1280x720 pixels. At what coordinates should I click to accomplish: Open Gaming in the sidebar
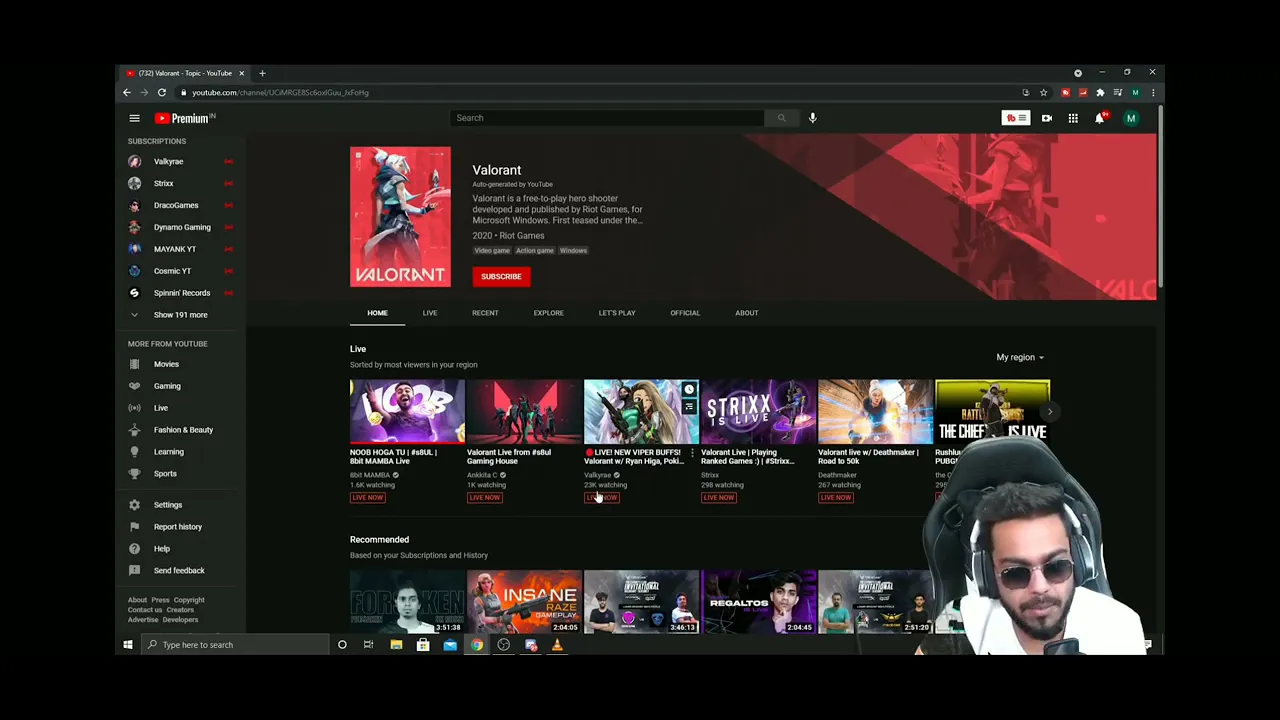180,386
